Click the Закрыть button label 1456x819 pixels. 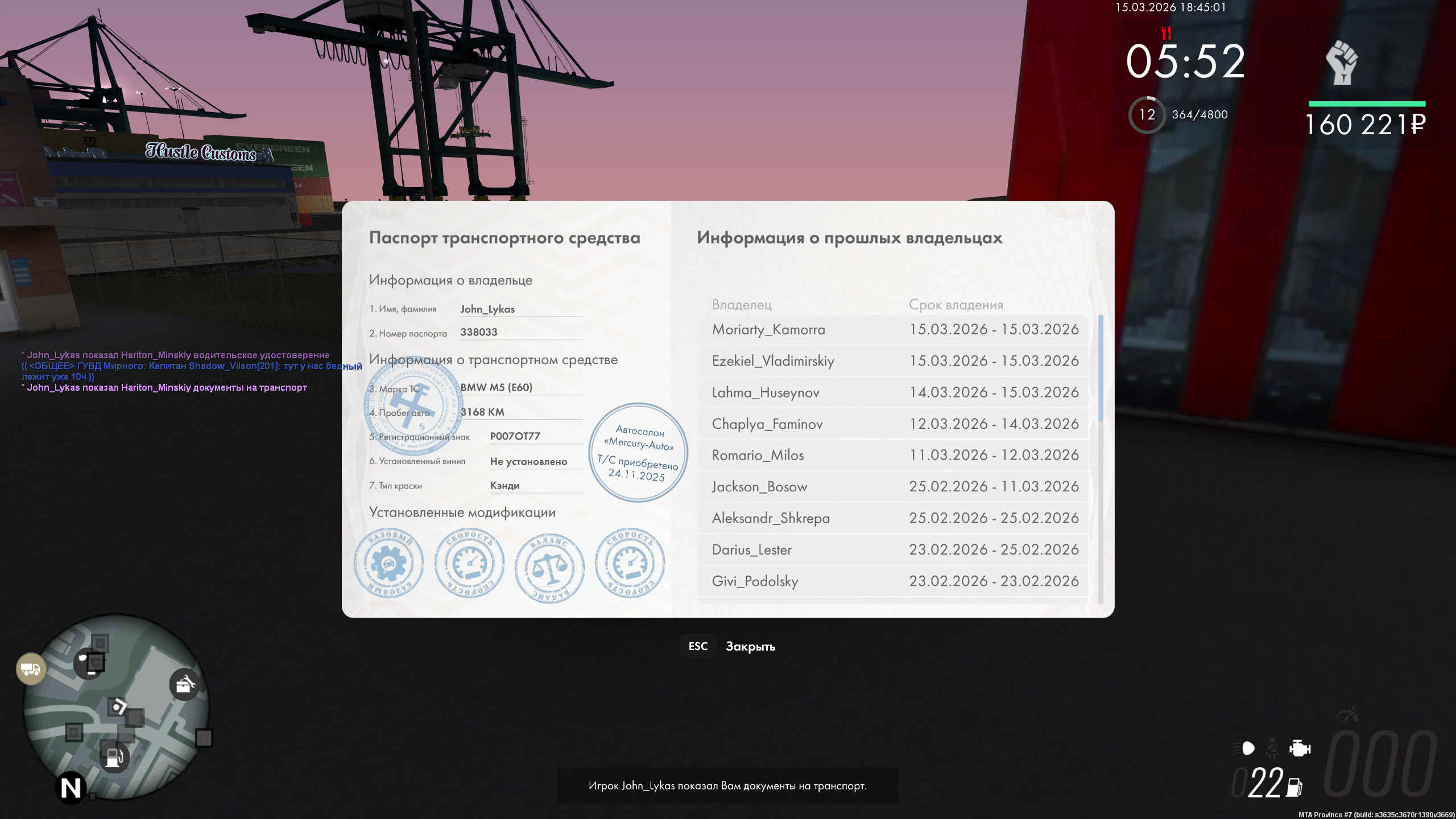(x=750, y=647)
